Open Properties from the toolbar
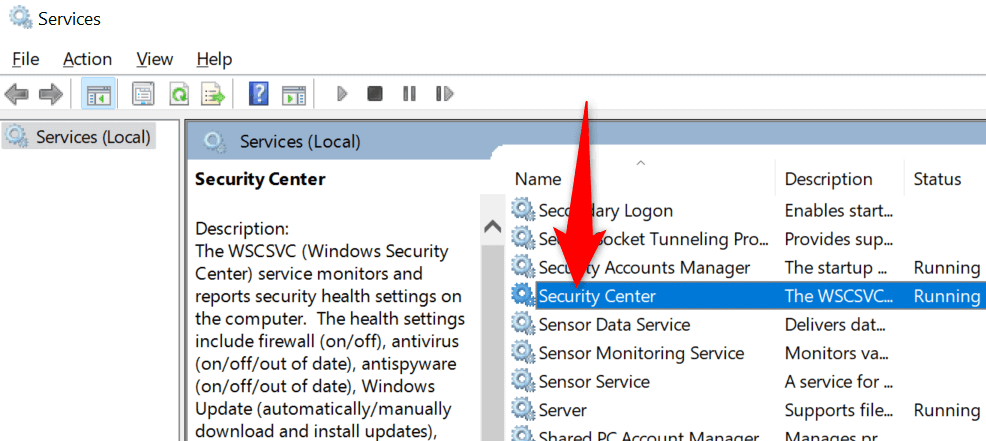 tap(144, 94)
